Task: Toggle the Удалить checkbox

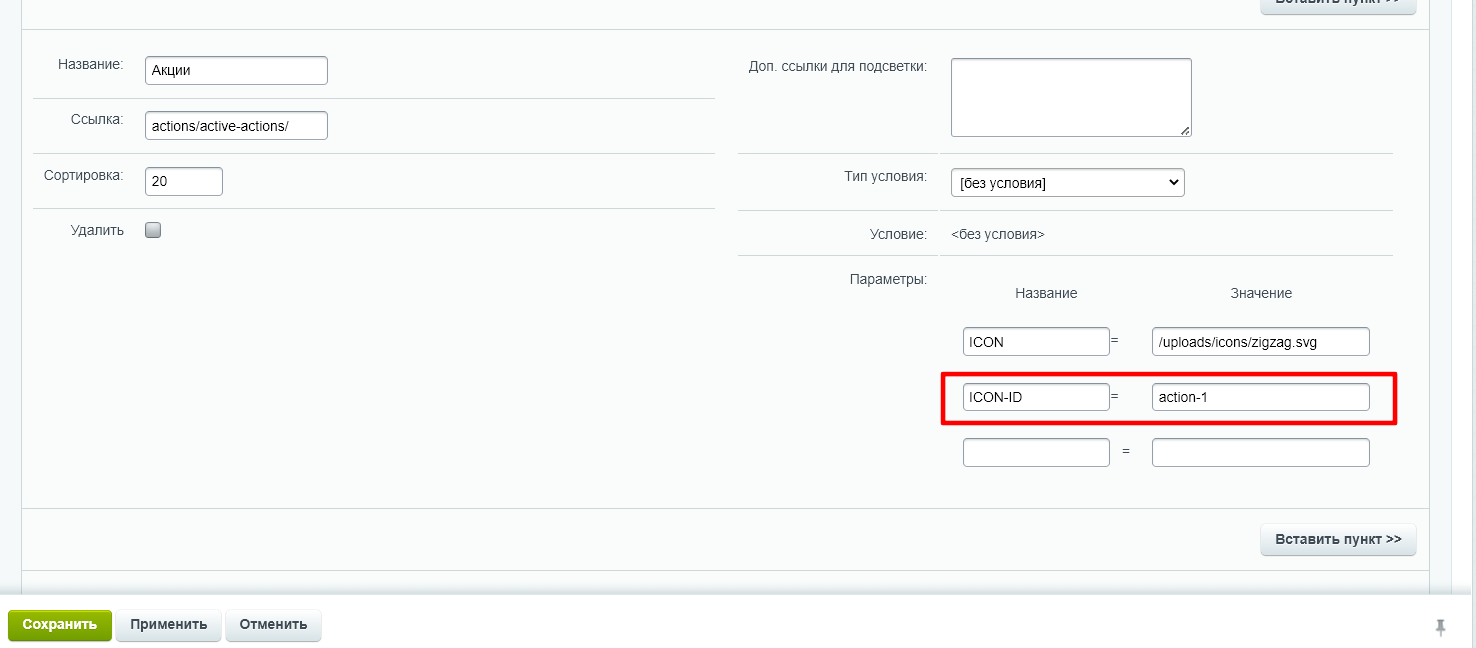Action: pos(153,230)
